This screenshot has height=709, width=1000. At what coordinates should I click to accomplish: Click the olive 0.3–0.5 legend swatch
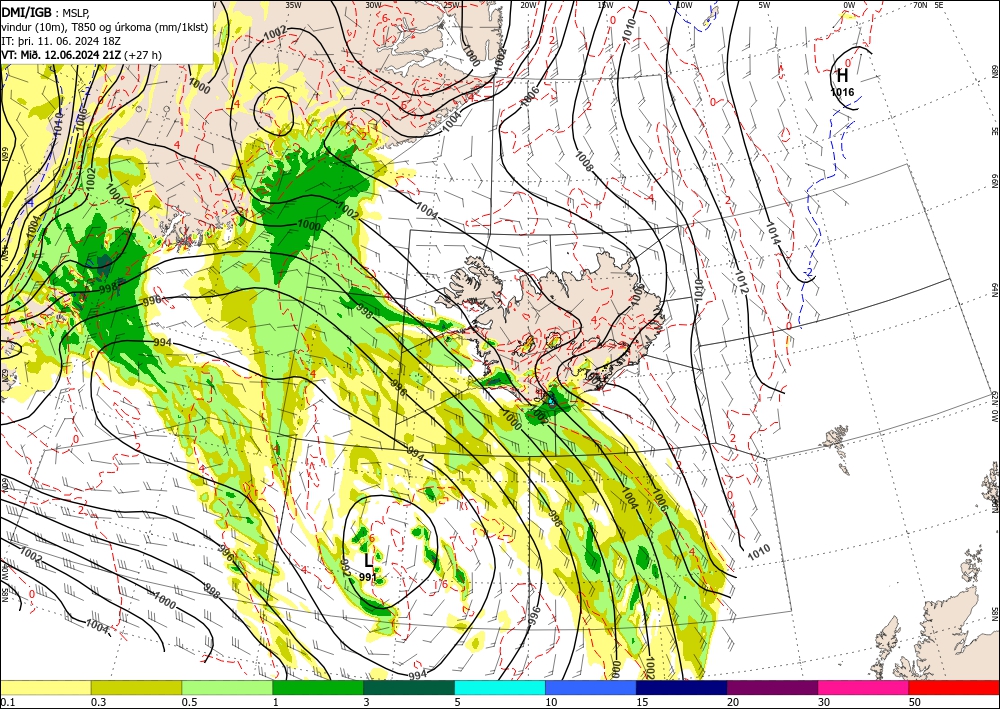click(136, 687)
